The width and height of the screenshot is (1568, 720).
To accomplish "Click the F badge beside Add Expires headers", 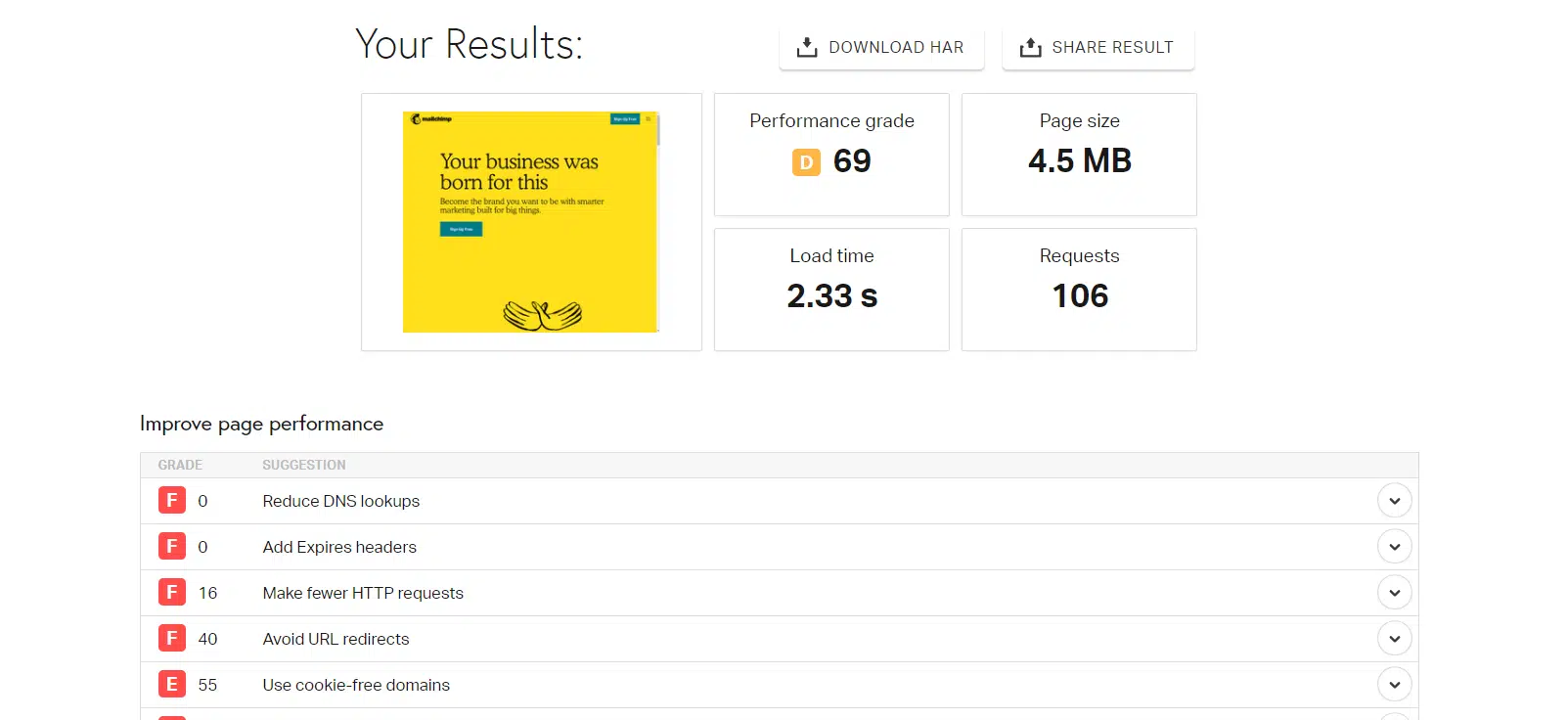I will 172,547.
